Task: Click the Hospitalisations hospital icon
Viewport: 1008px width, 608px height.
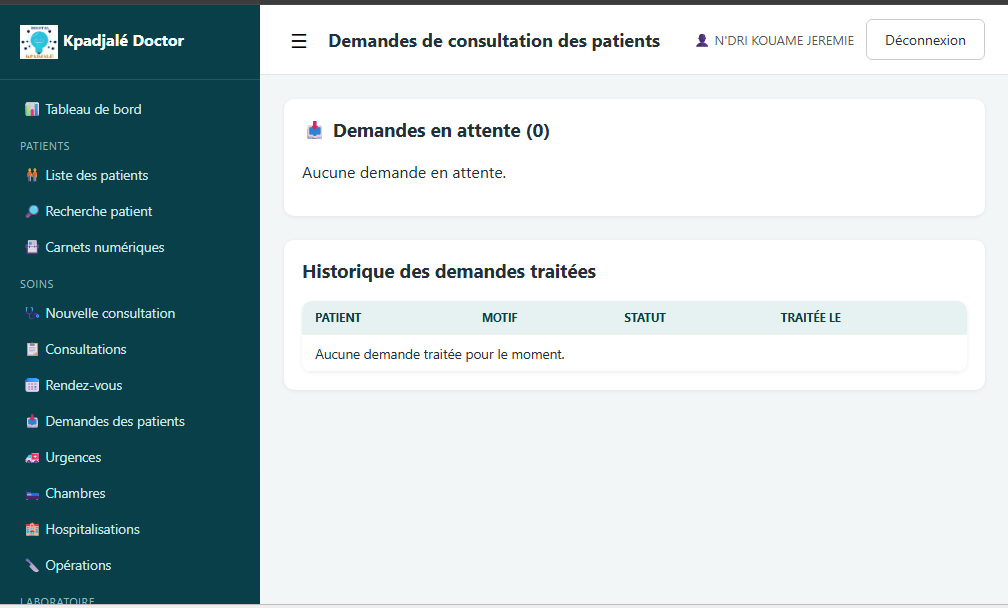Action: point(32,529)
